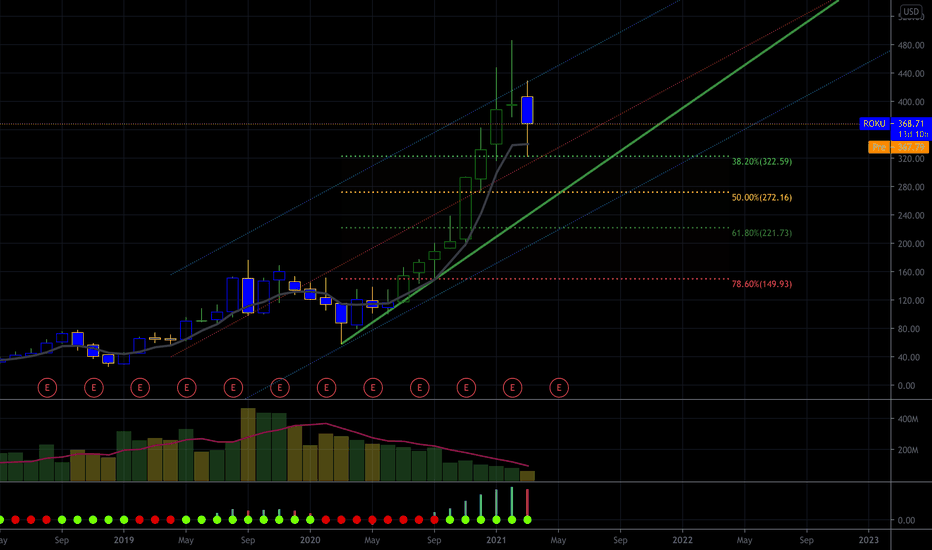Image resolution: width=932 pixels, height=550 pixels.
Task: Click the 480.00 price axis label
Action: [x=911, y=45]
